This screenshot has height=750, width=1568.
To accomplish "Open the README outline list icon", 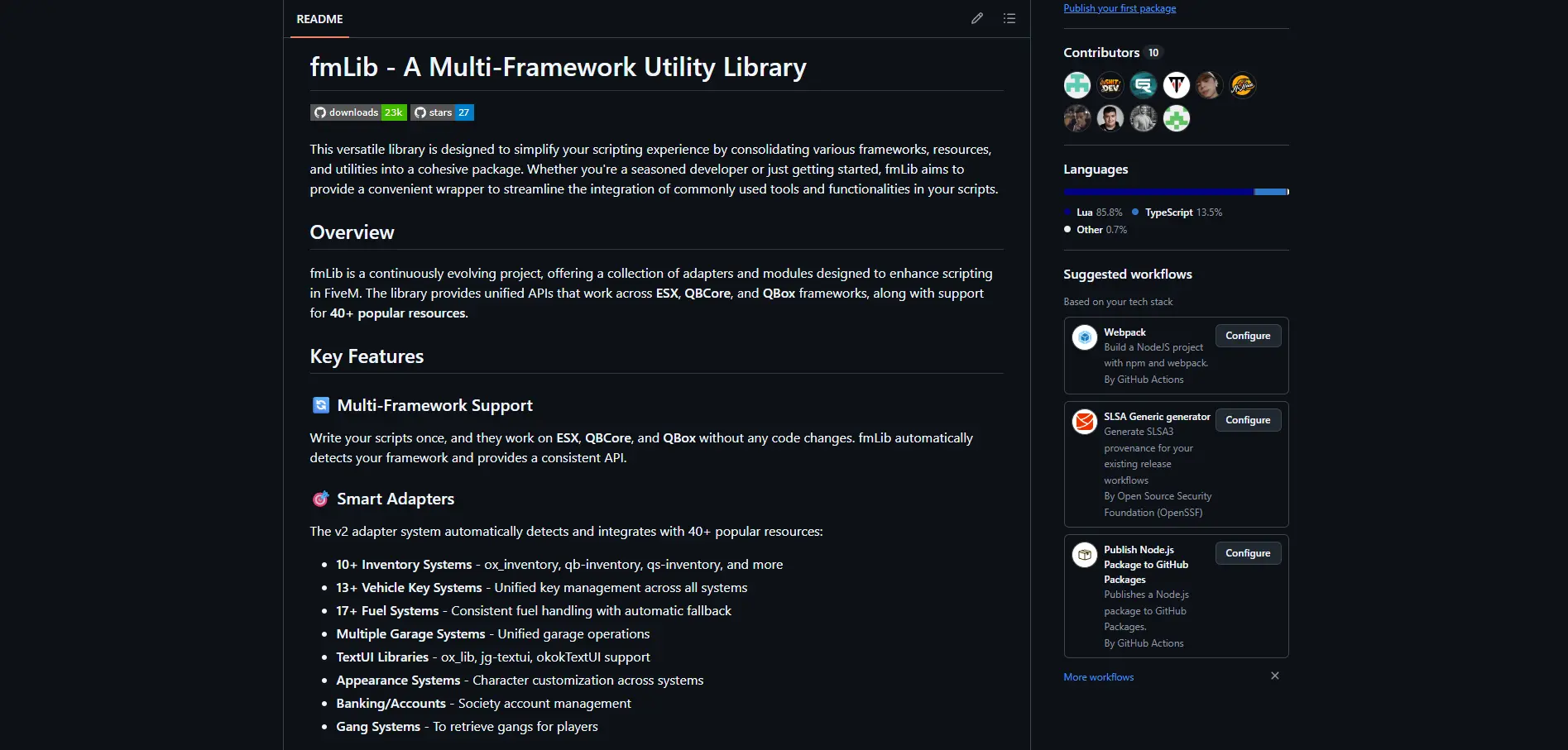I will coord(1009,18).
